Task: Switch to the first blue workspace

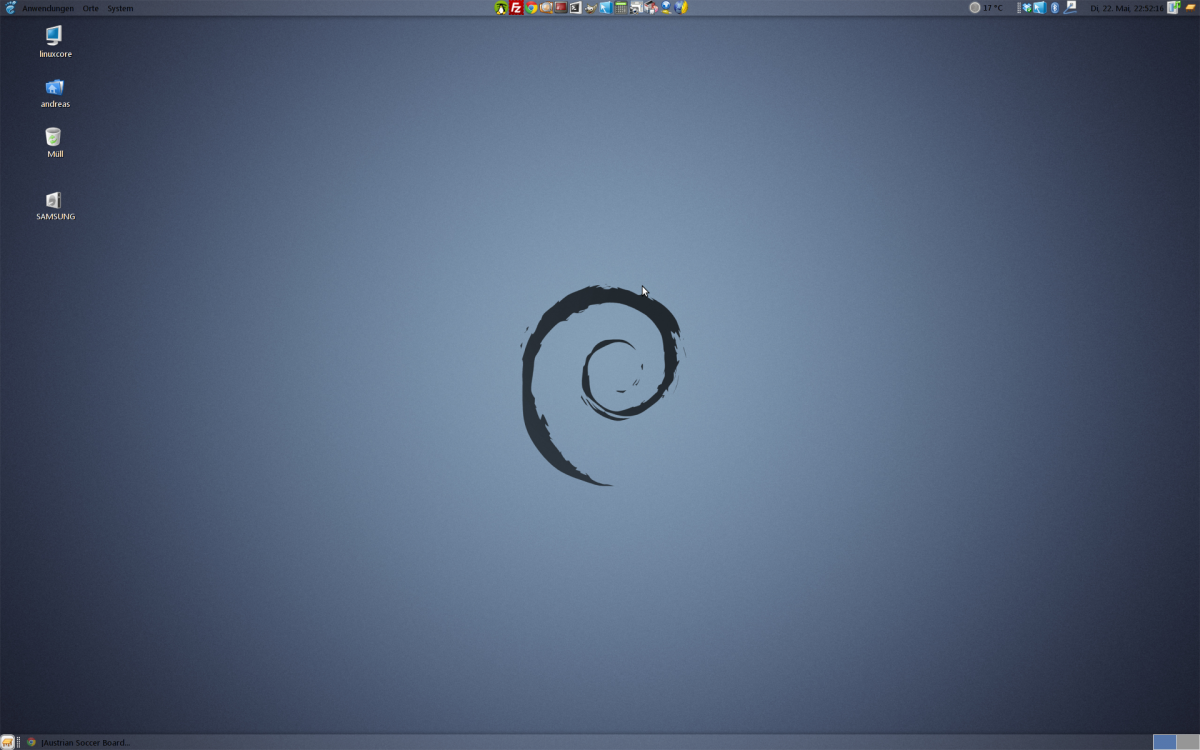Action: pyautogui.click(x=1164, y=742)
